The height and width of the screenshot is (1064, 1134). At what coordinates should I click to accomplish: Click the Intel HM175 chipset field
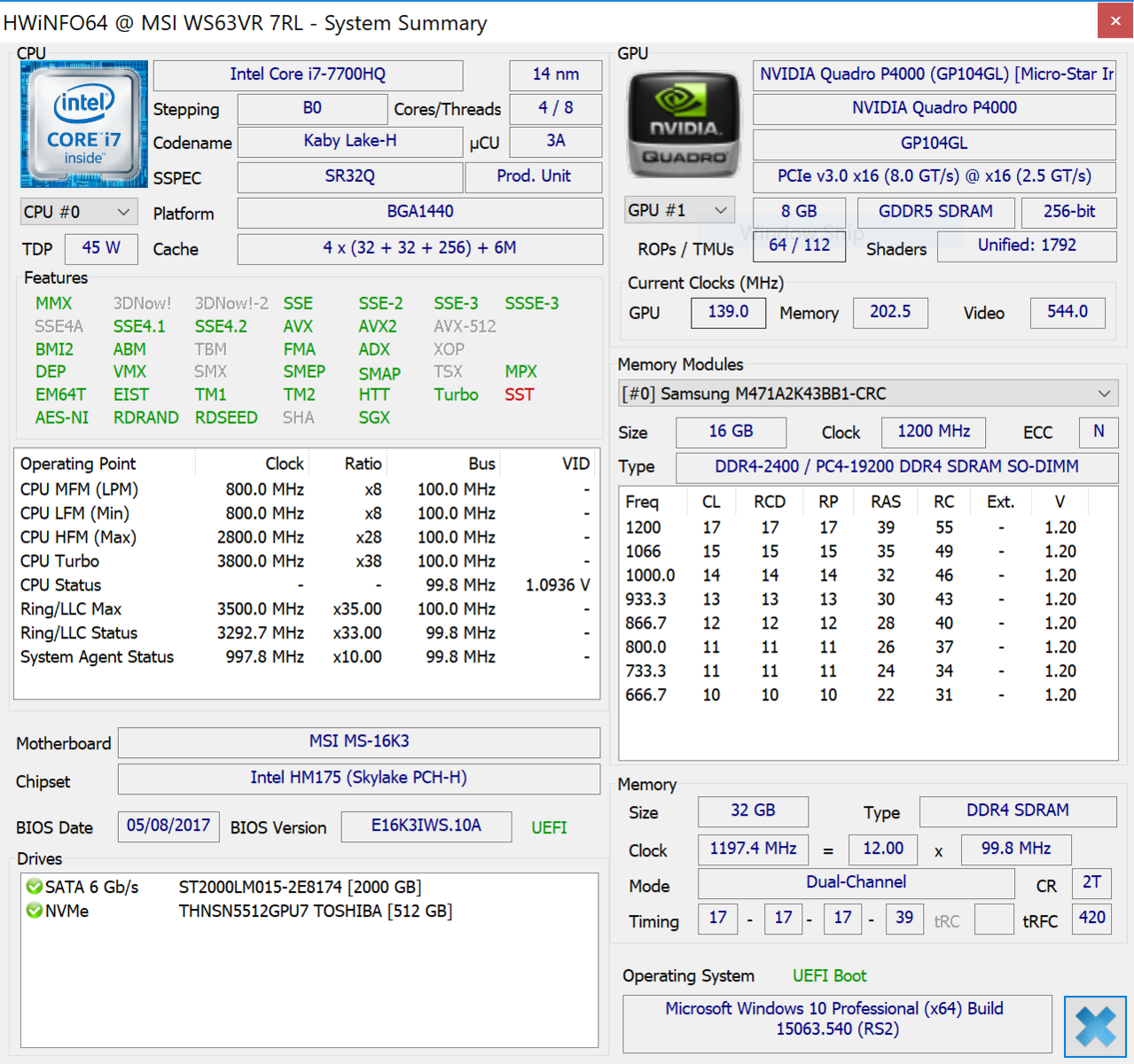(359, 778)
